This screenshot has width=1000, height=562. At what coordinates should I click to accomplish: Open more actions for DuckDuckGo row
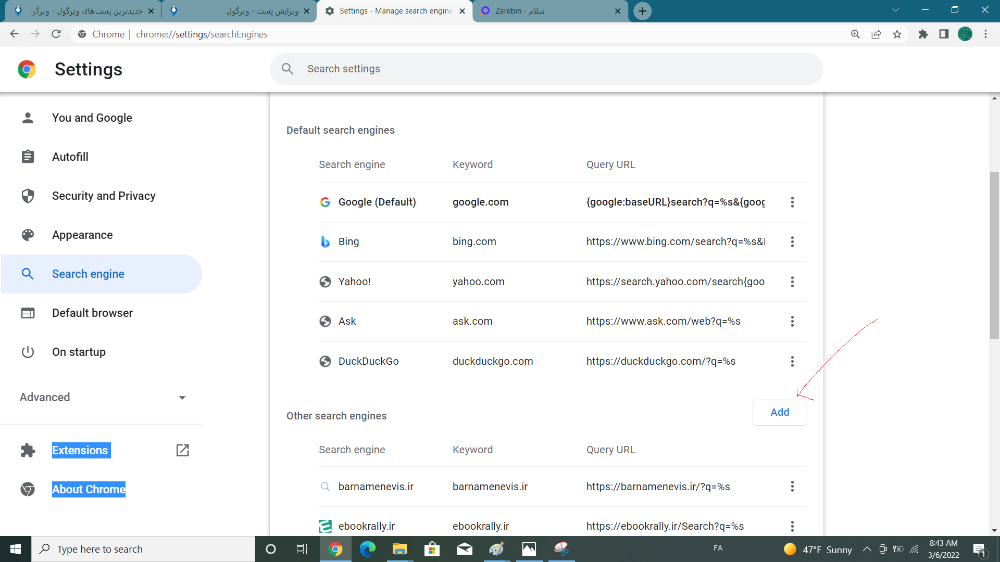tap(792, 361)
